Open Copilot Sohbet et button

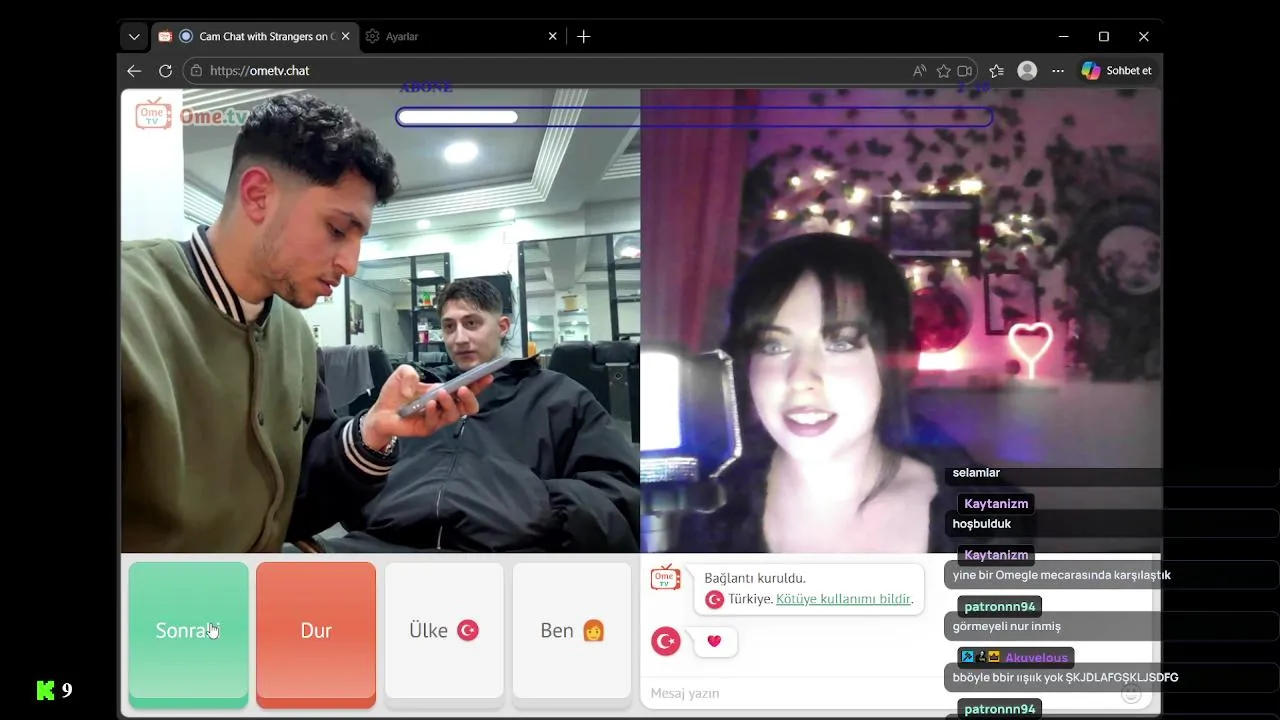pos(1117,71)
